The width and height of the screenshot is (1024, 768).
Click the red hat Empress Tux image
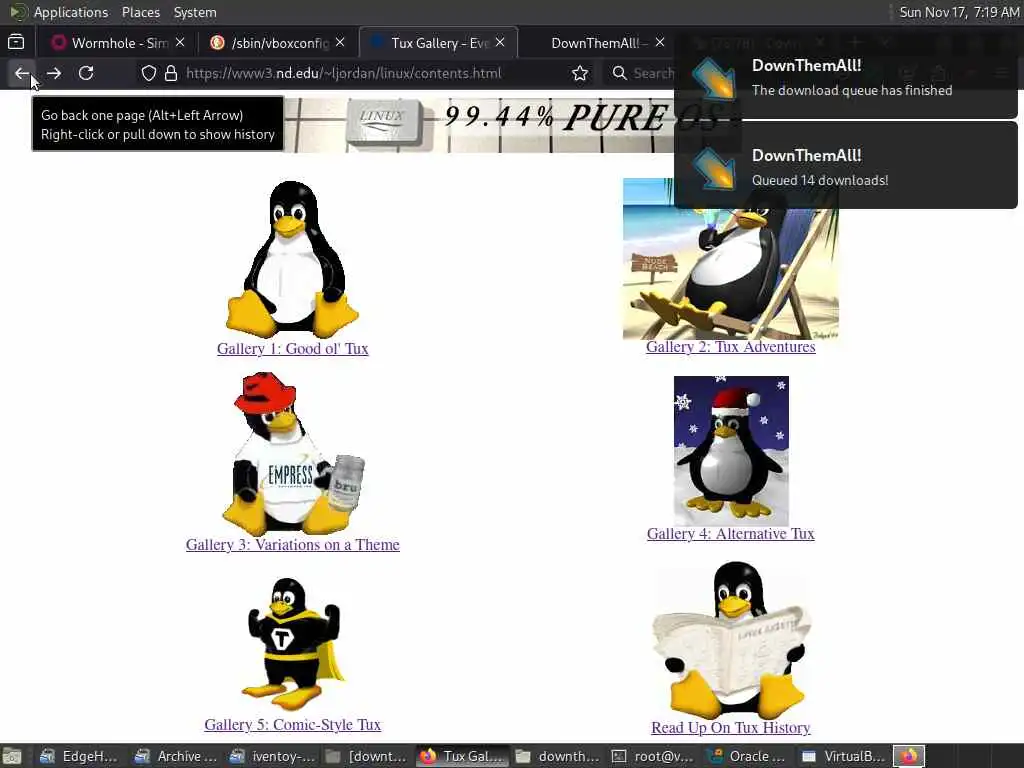(x=293, y=453)
